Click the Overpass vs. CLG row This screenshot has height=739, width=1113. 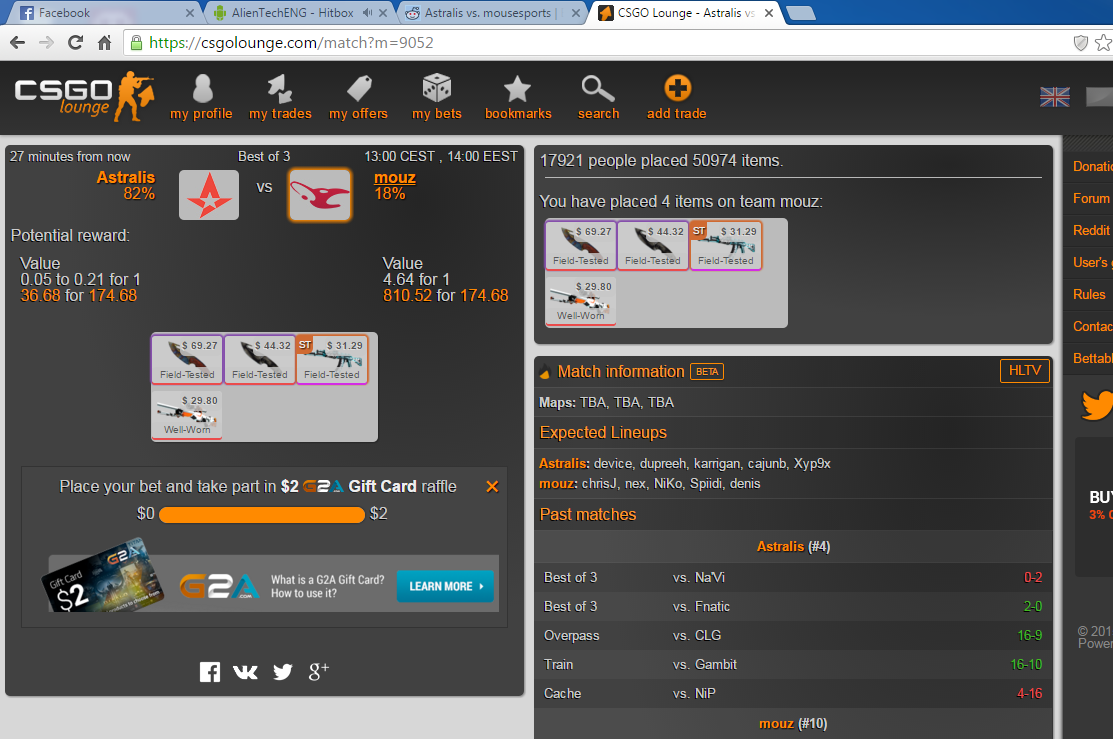pyautogui.click(x=793, y=635)
